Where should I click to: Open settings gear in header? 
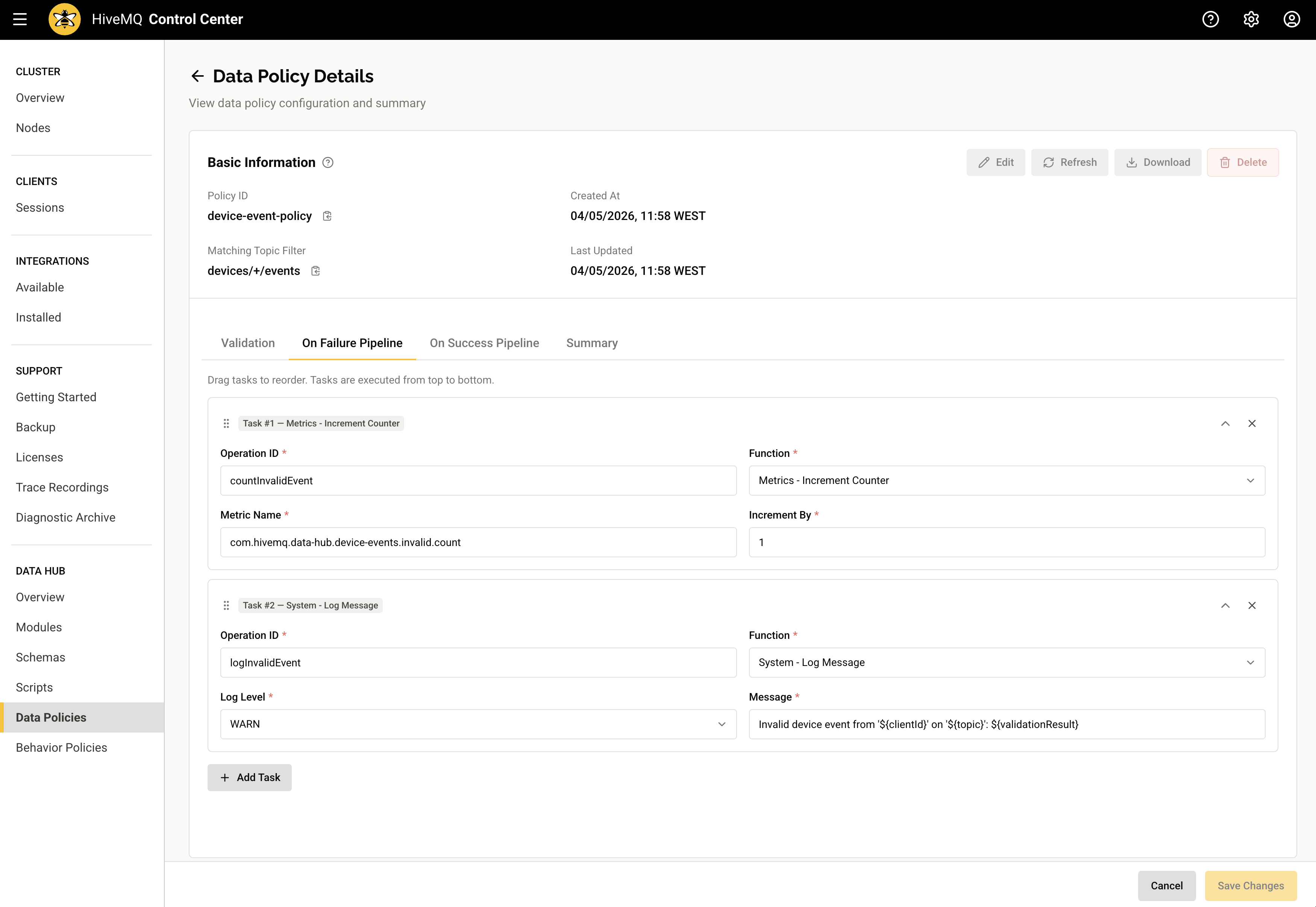click(1251, 19)
